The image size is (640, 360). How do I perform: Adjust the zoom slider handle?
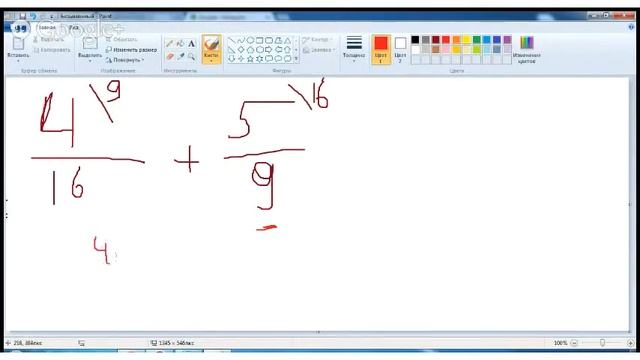pyautogui.click(x=602, y=343)
